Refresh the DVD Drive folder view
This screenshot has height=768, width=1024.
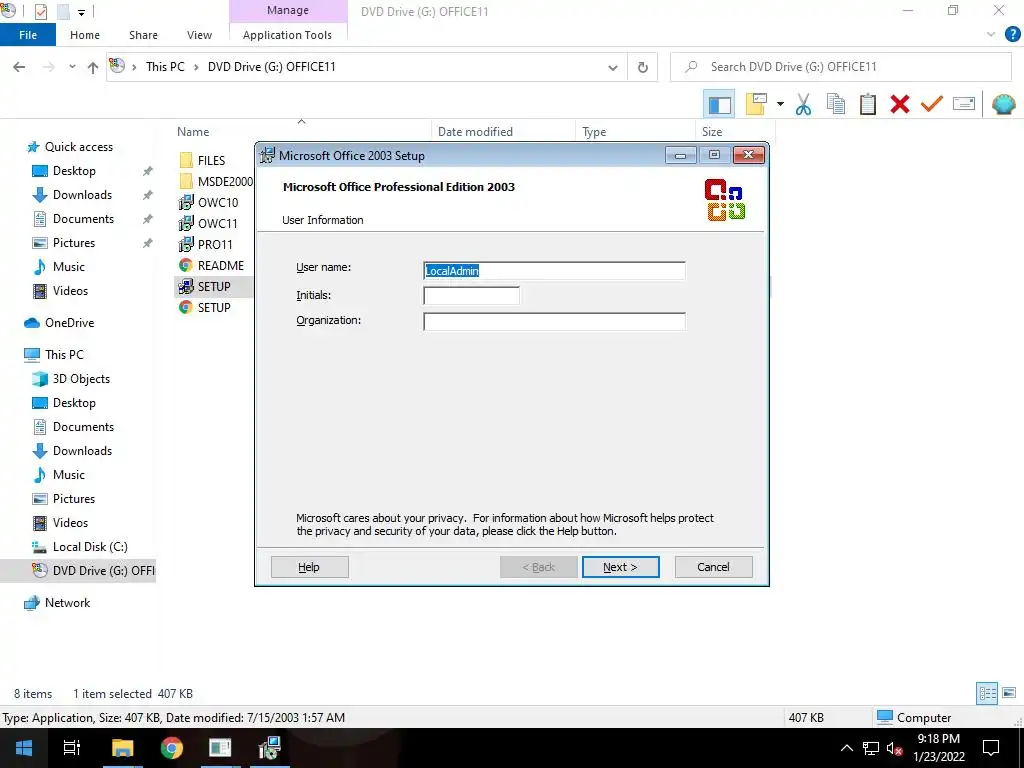(643, 67)
